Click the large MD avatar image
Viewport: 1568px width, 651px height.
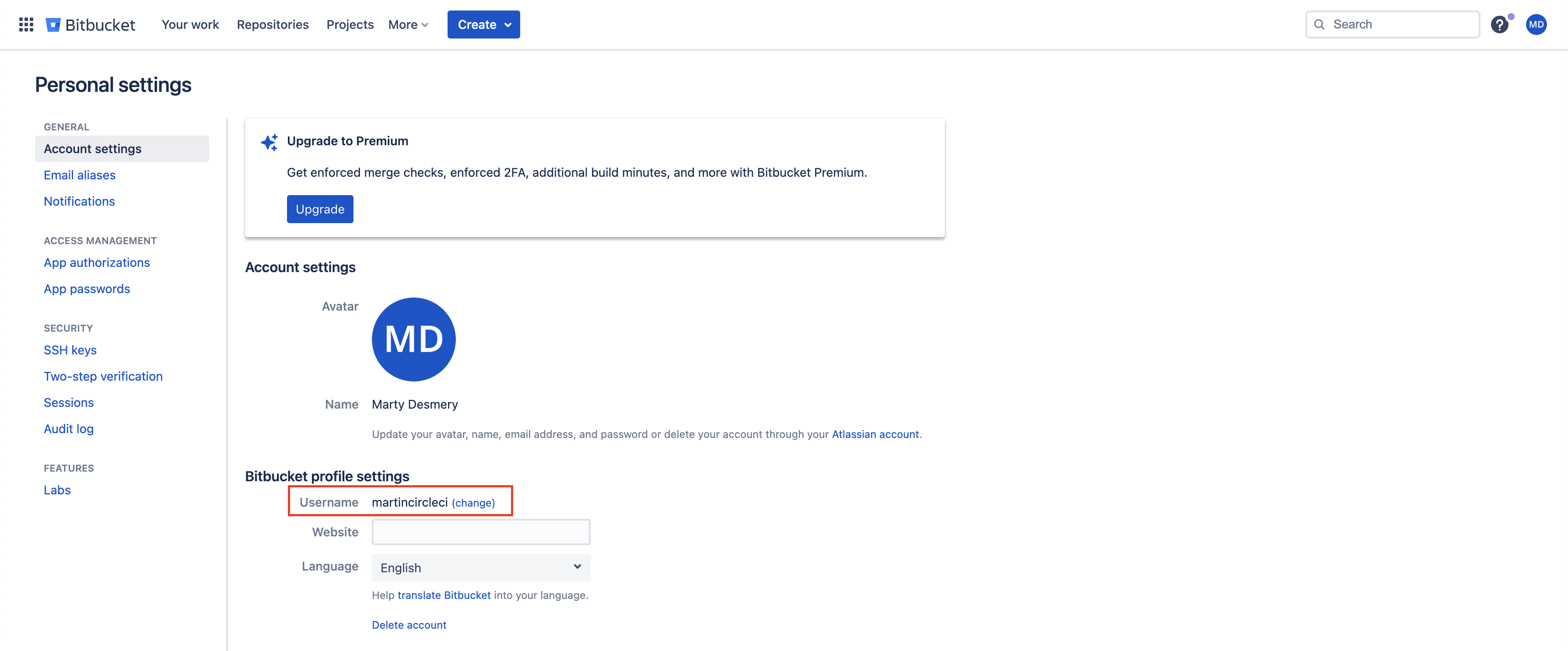(414, 339)
